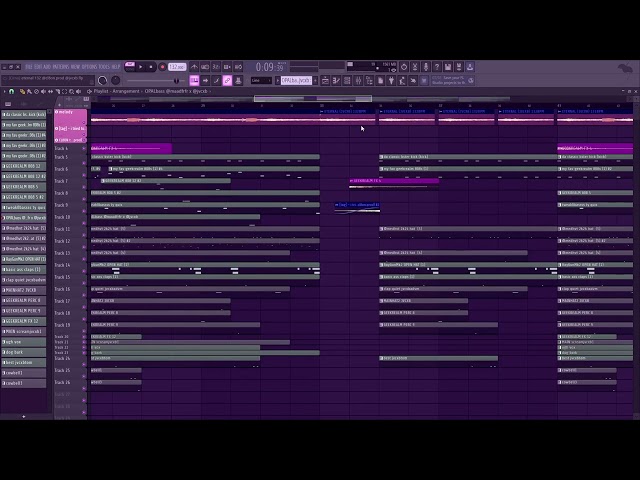Click the audio editor scissors icon
Image resolution: width=640 pixels, height=480 pixels.
415,67
